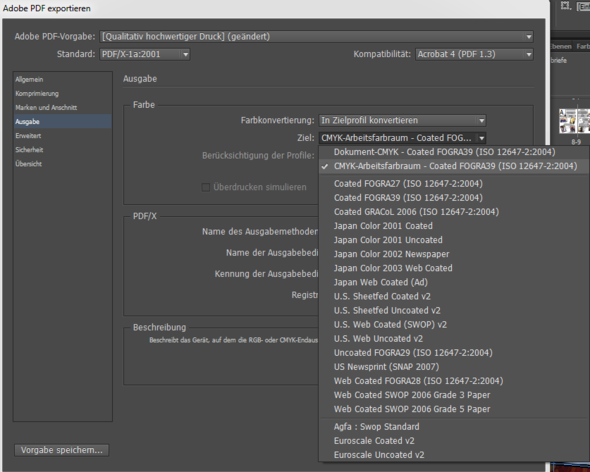Select Web Coated SWOP 2006 Grade 3 Paper
The image size is (590, 472).
(x=454, y=395)
